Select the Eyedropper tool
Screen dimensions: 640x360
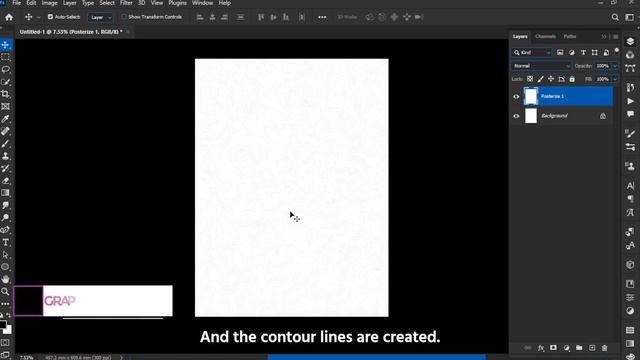pos(5,119)
